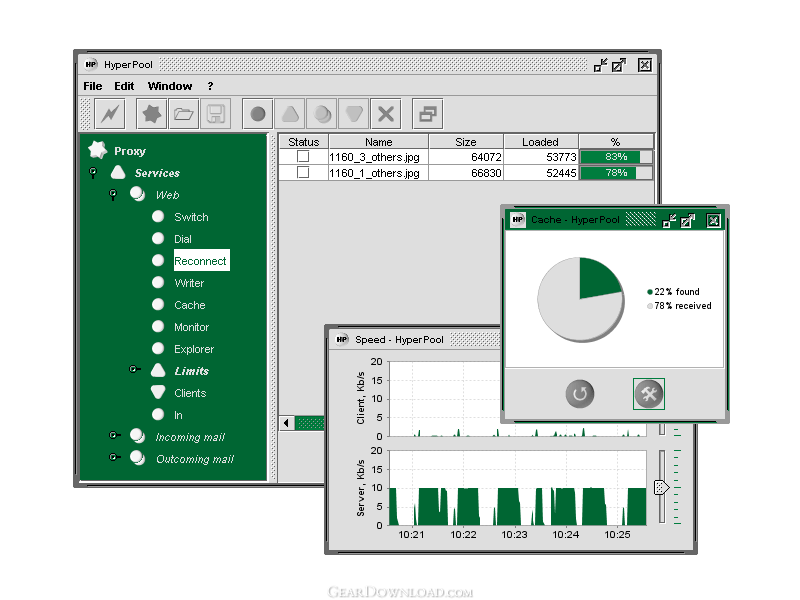Click the 78% progress bar
This screenshot has height=600, width=800.
[616, 173]
